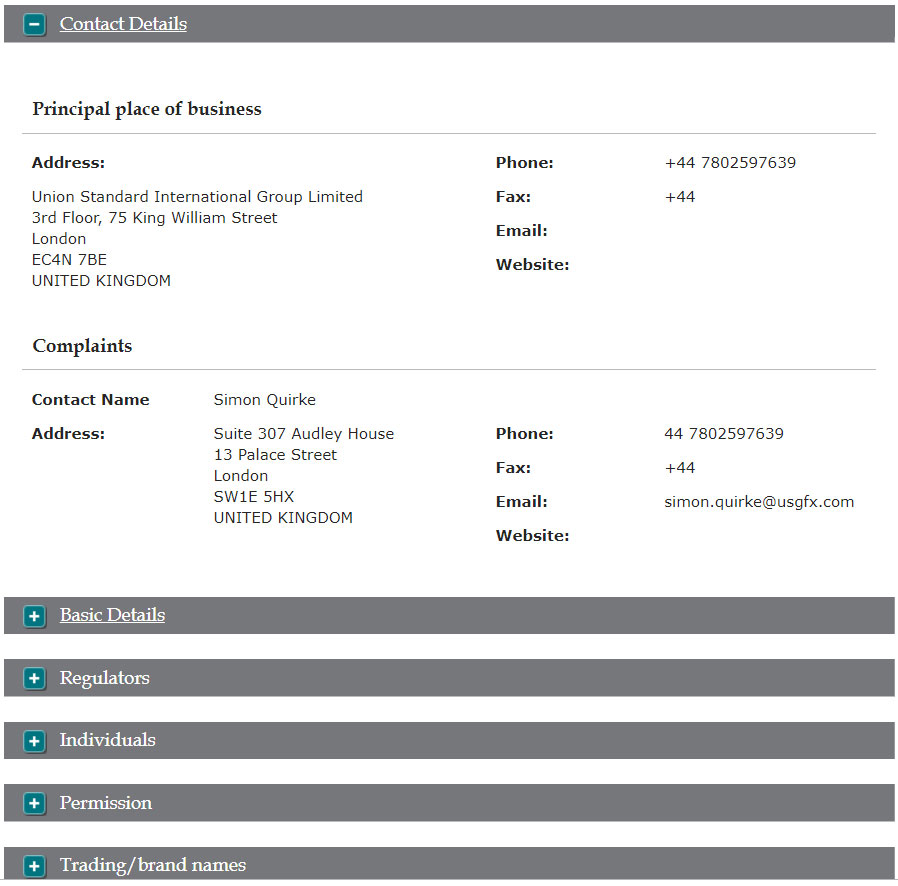The height and width of the screenshot is (886, 898).
Task: Select the 13 Palace Street address line
Action: click(x=275, y=455)
